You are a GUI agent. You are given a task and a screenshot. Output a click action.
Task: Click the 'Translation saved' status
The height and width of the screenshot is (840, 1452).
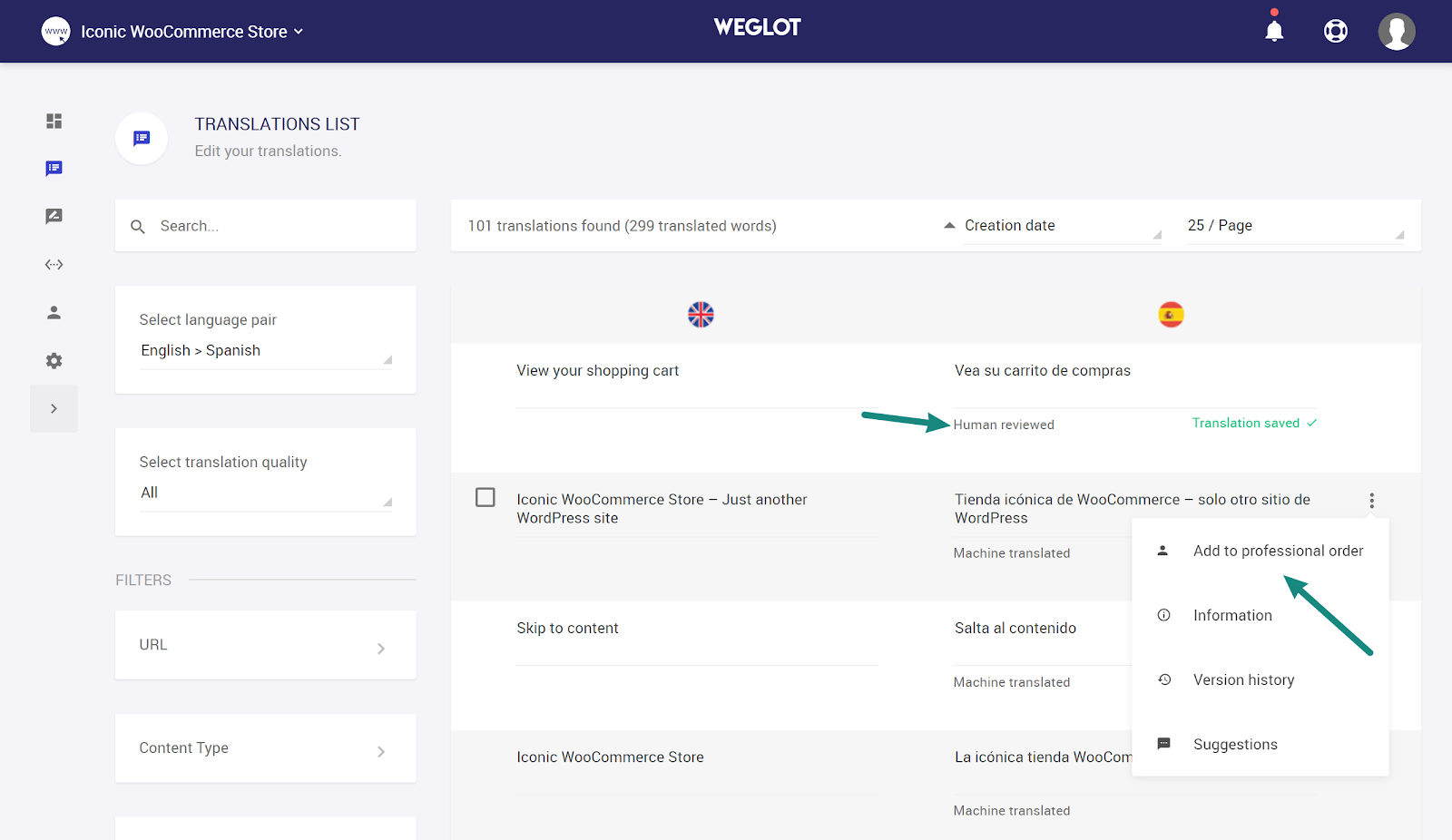click(1254, 424)
